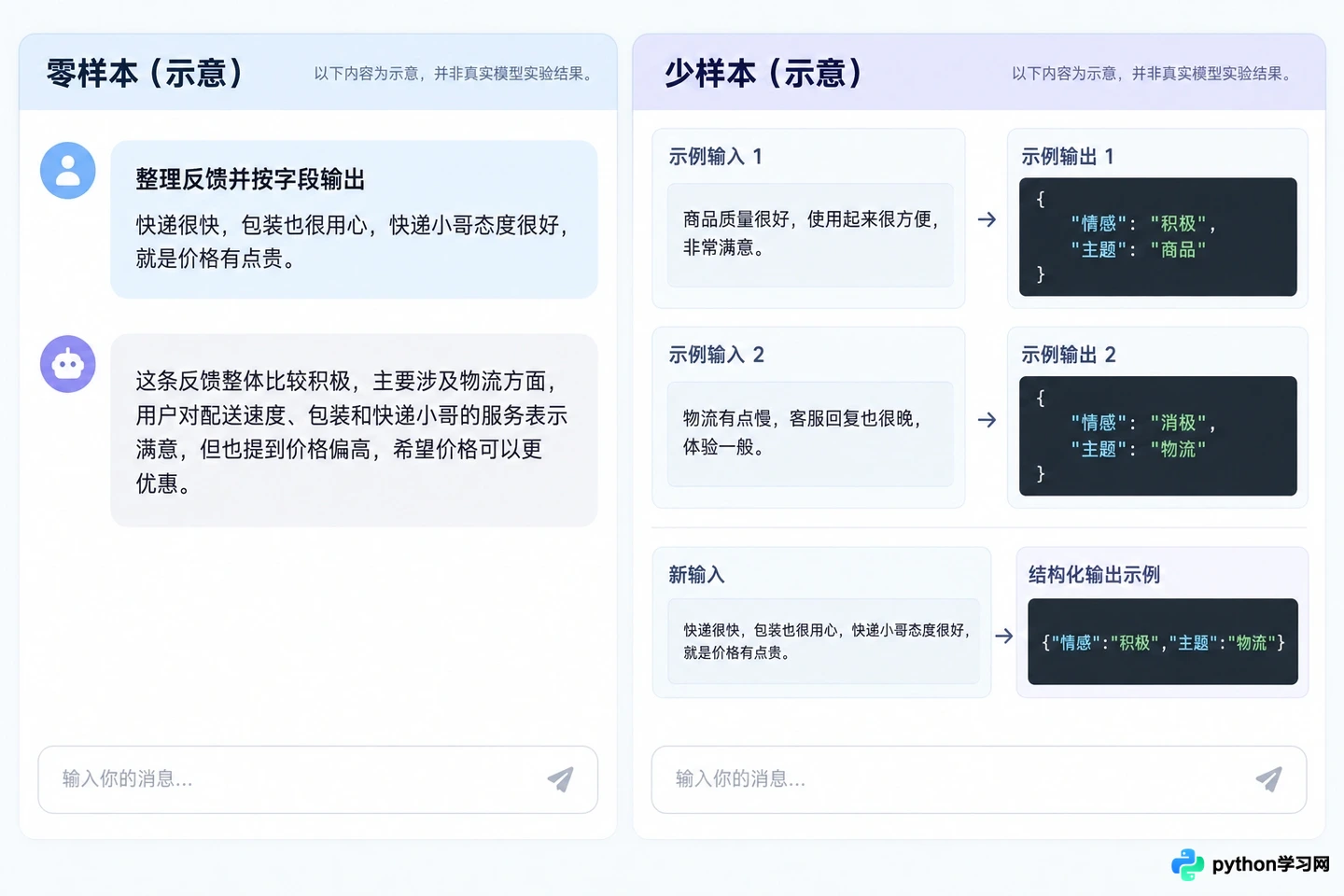Click the single-line JSON structured output code block
This screenshot has height=896, width=1344.
[x=1162, y=642]
